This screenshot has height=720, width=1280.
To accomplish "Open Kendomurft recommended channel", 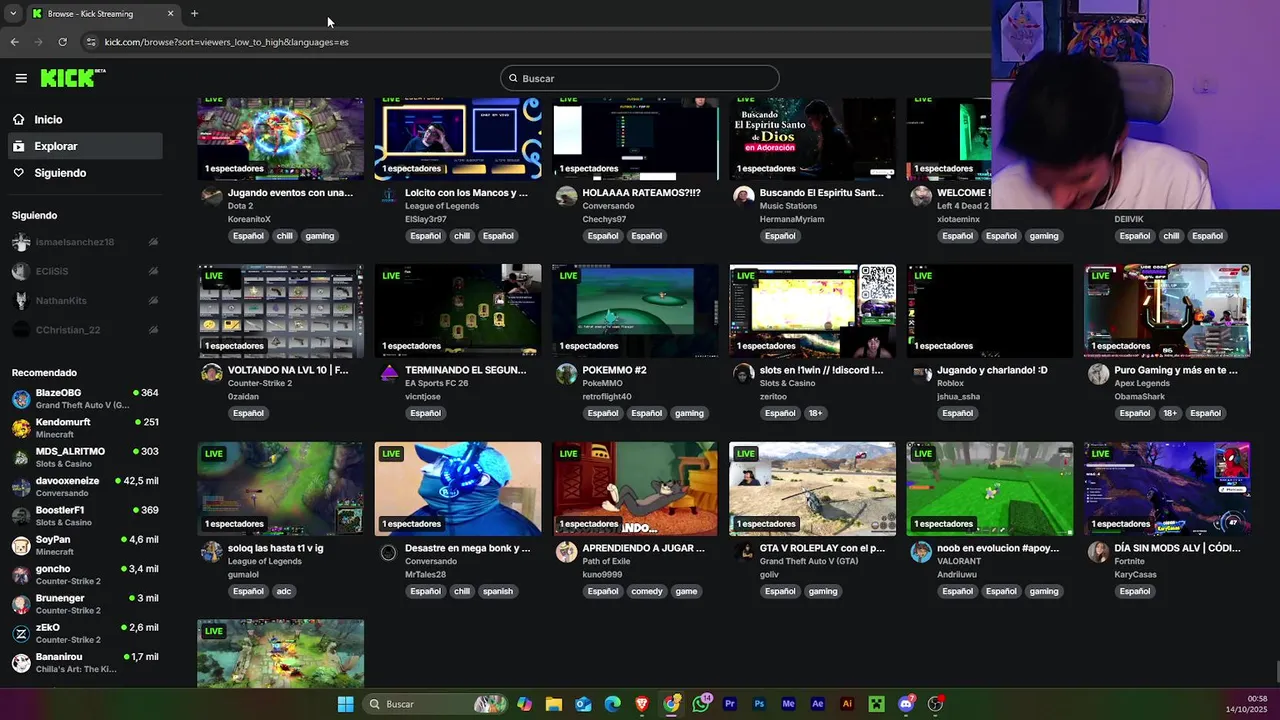I will pyautogui.click(x=85, y=428).
